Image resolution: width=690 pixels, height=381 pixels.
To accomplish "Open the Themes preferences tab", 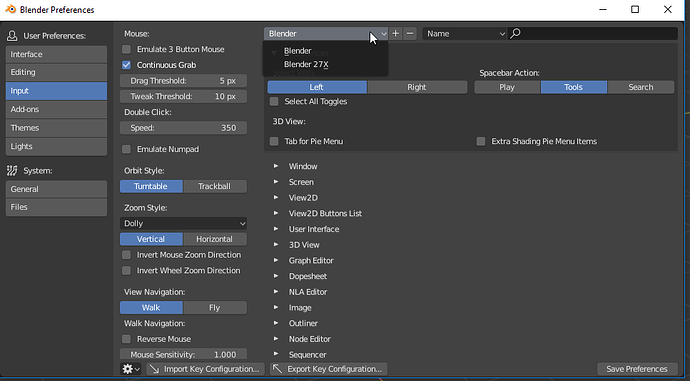I will 56,128.
